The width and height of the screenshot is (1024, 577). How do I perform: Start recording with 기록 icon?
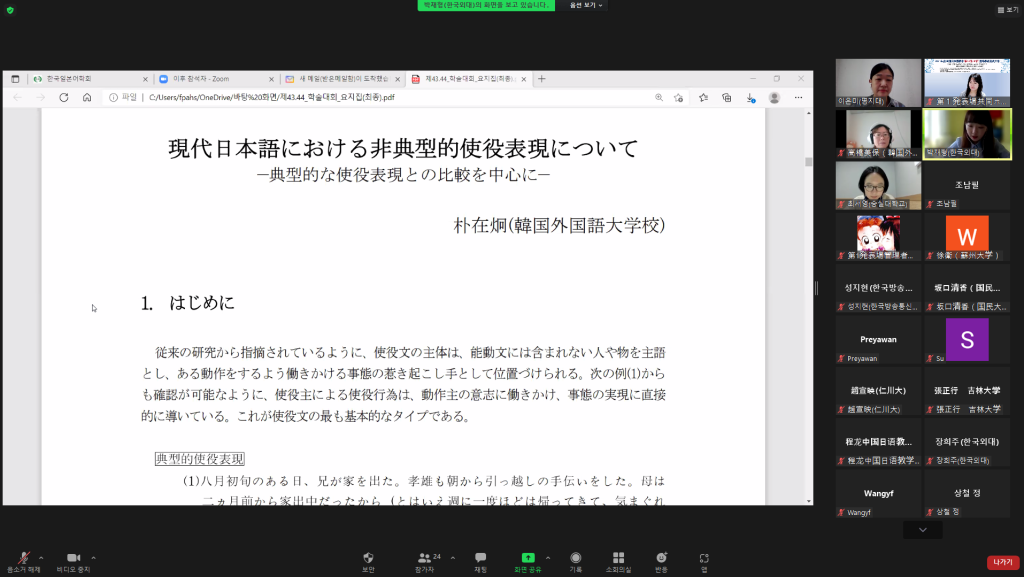(x=575, y=562)
